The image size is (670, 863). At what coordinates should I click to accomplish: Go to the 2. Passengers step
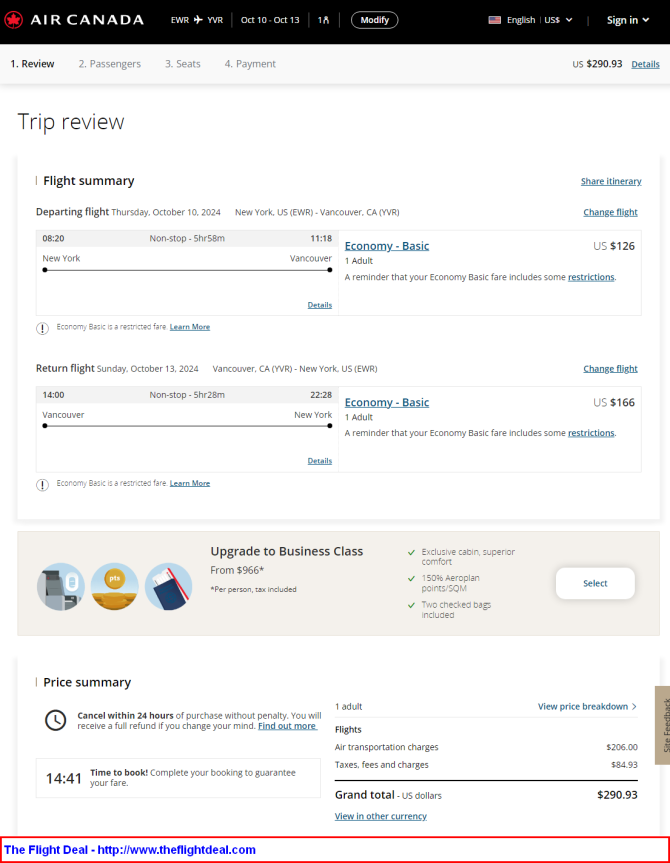[x=110, y=64]
